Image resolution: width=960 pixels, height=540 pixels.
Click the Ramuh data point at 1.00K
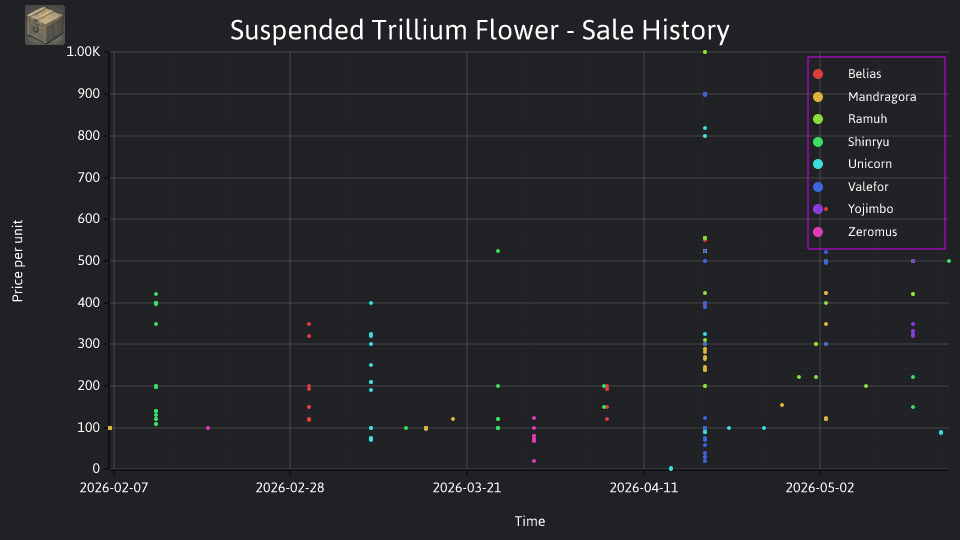click(705, 52)
